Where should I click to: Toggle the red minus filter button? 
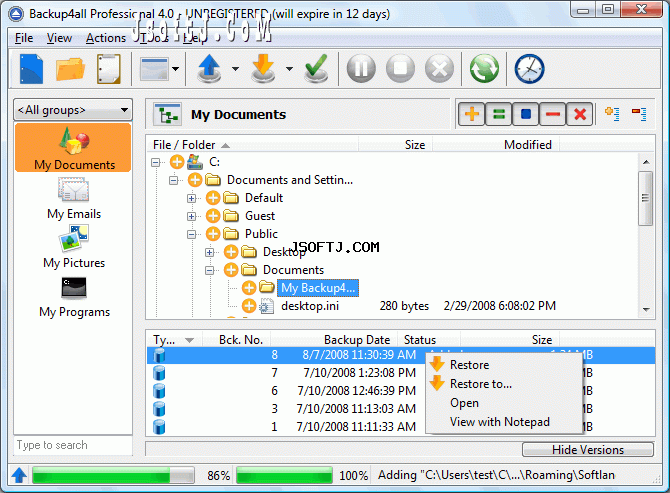(x=552, y=114)
